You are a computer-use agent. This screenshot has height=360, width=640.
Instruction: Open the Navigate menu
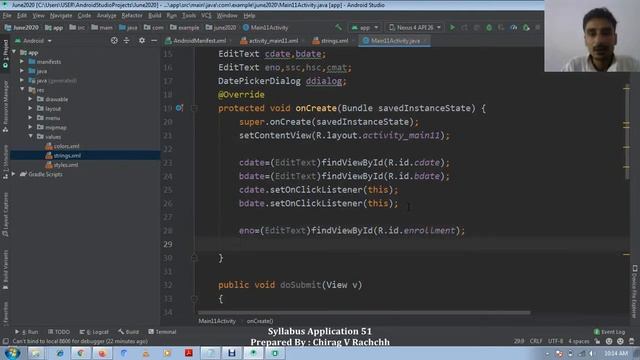[x=61, y=16]
